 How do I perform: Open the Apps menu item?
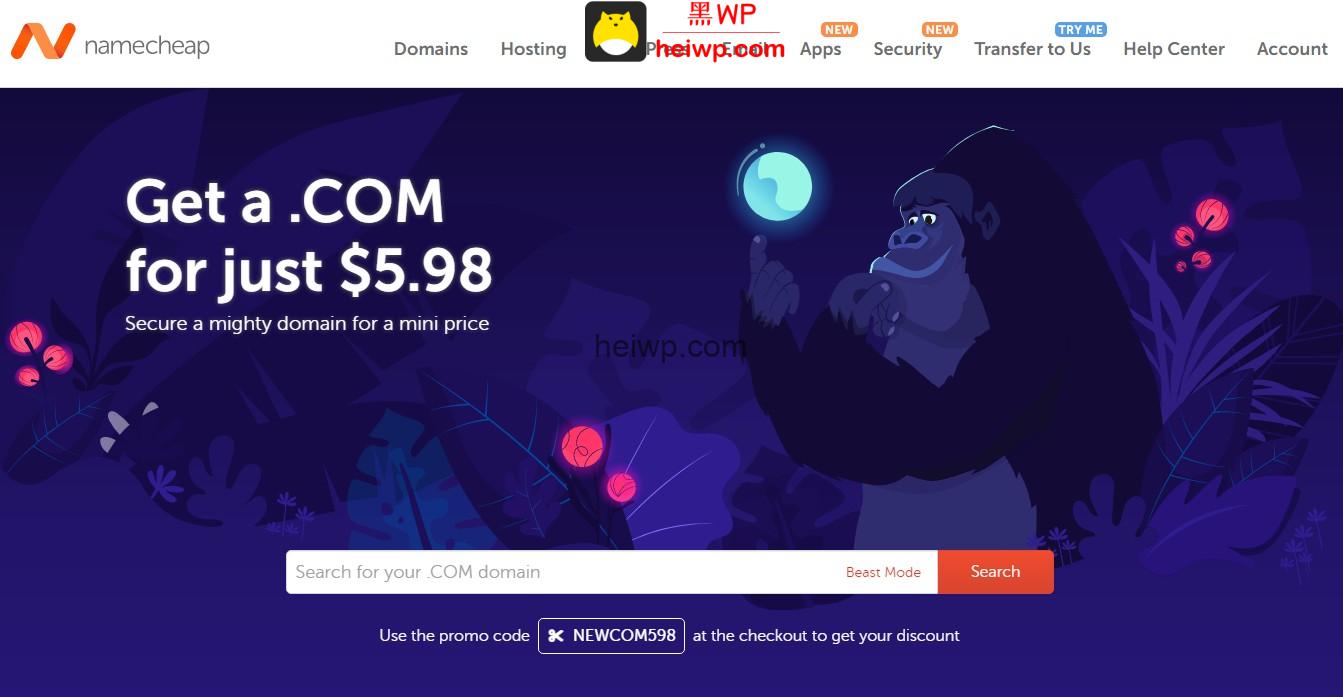coord(820,49)
